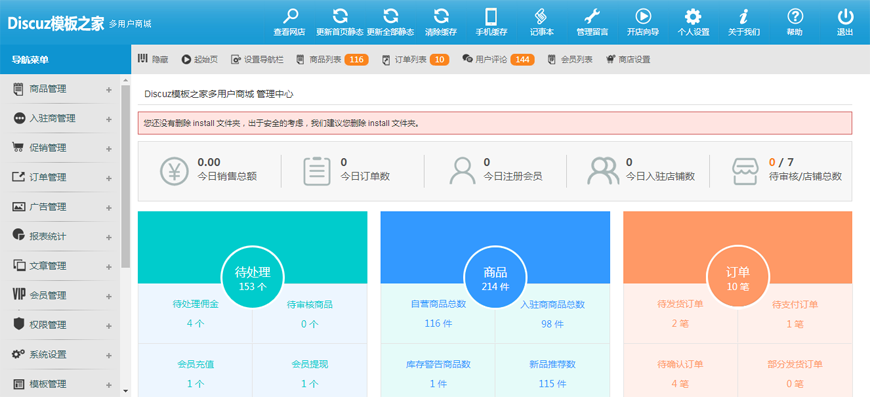Open 会员提现 link
This screenshot has width=870, height=397.
[x=310, y=364]
